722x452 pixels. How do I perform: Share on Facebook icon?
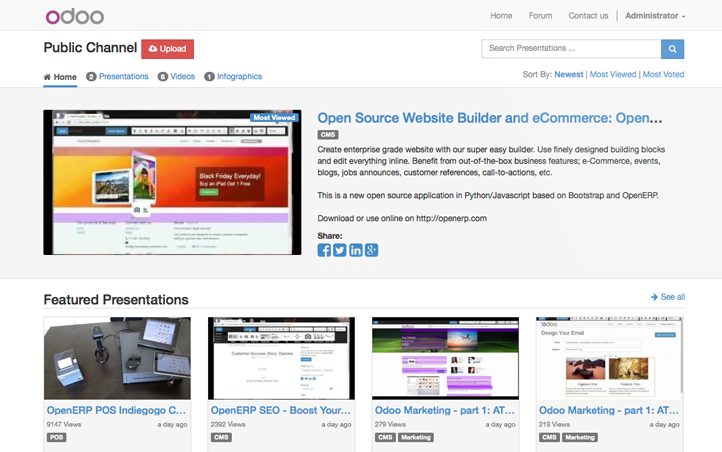pyautogui.click(x=324, y=250)
